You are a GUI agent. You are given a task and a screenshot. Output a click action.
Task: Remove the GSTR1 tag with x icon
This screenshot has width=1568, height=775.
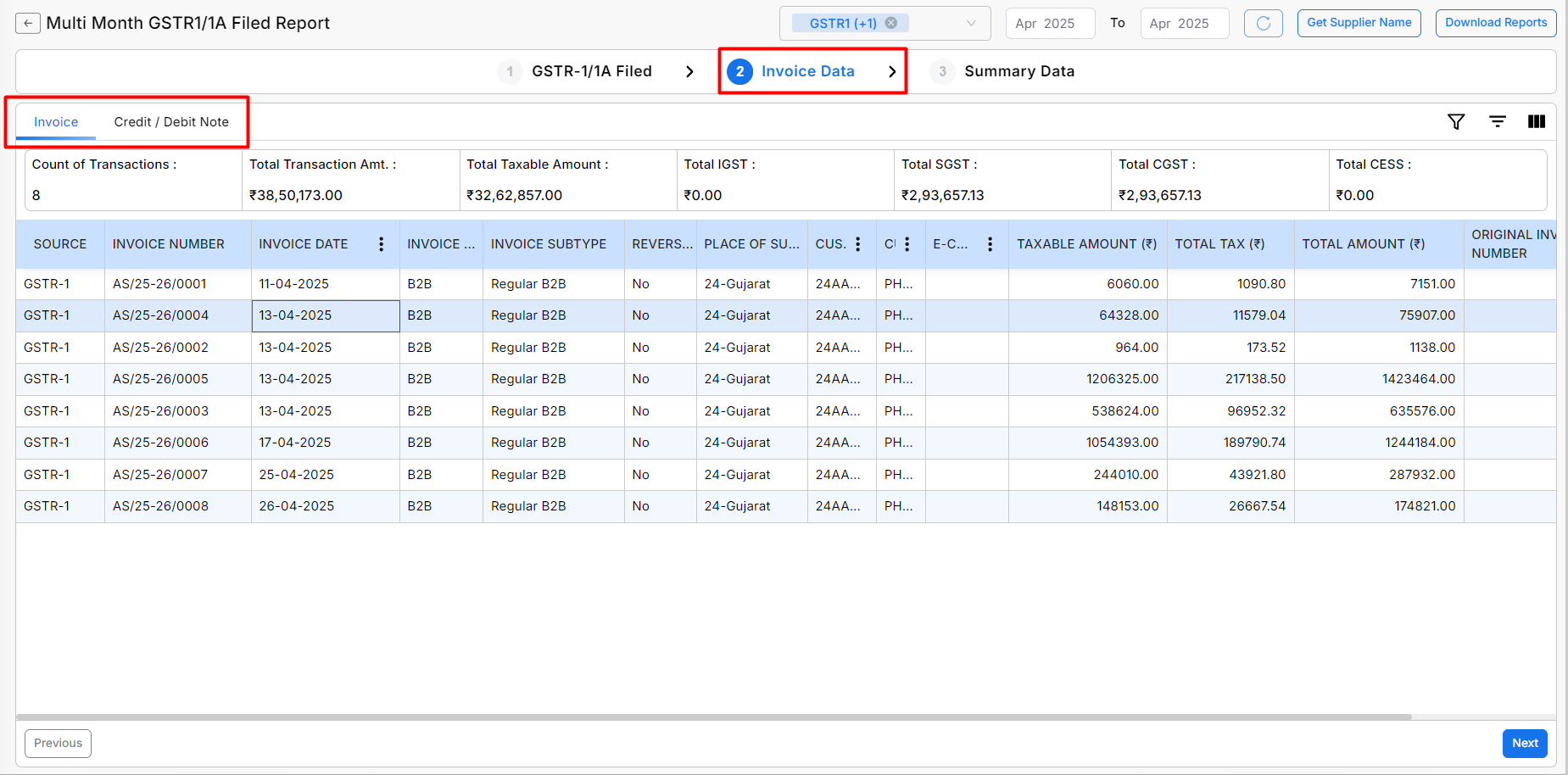(x=891, y=23)
